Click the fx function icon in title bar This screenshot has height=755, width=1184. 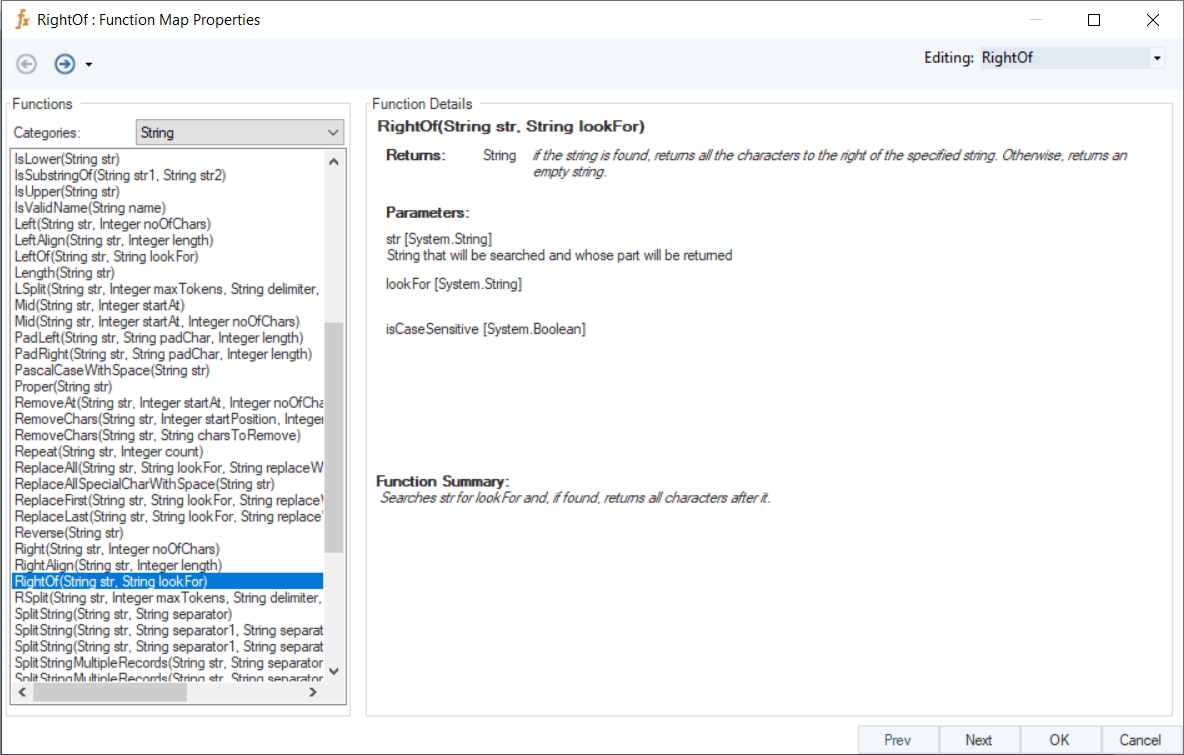[22, 19]
